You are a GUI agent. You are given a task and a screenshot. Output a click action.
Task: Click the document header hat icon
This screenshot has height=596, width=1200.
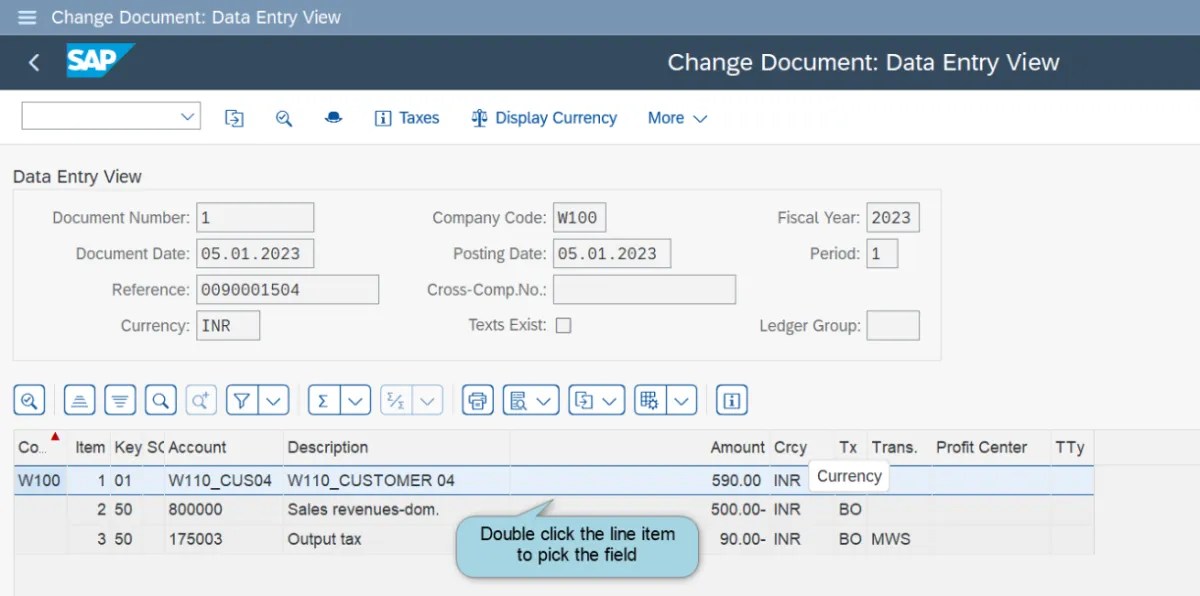(334, 118)
